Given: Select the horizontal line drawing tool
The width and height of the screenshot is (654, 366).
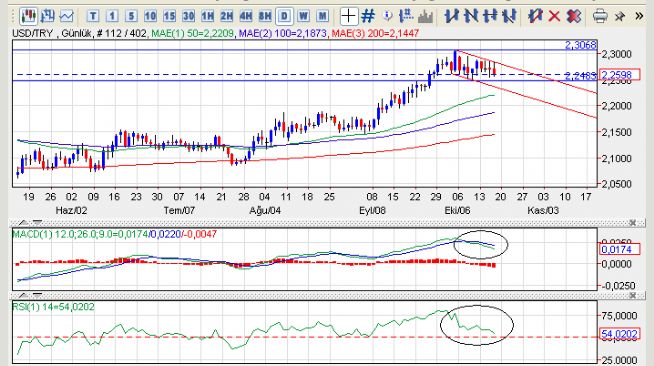Looking at the screenshot, I should click(x=490, y=16).
